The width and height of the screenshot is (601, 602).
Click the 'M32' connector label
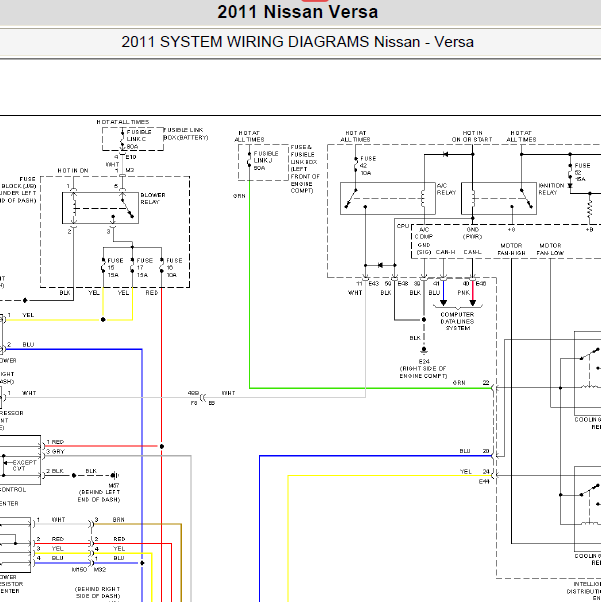[100, 570]
